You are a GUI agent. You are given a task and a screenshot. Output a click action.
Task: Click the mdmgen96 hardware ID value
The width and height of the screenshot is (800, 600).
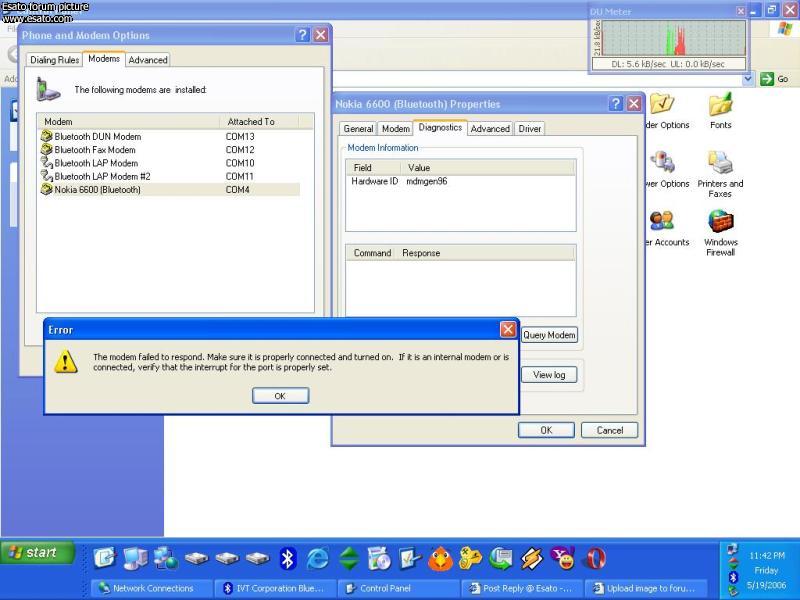427,181
